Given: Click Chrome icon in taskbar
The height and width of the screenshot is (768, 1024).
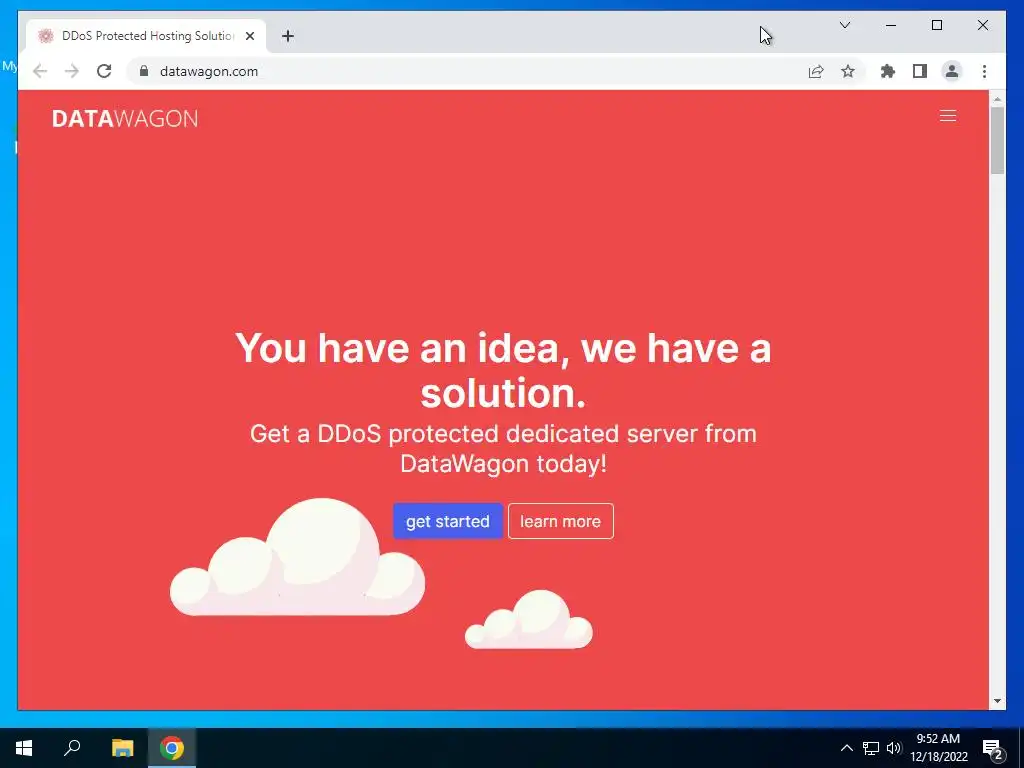Looking at the screenshot, I should pos(172,748).
